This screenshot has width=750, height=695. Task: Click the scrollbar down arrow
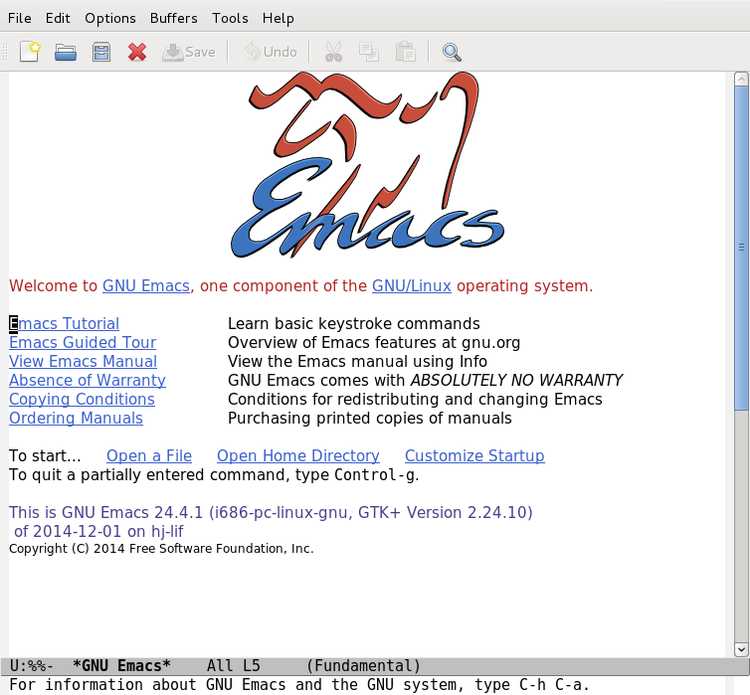click(x=741, y=650)
